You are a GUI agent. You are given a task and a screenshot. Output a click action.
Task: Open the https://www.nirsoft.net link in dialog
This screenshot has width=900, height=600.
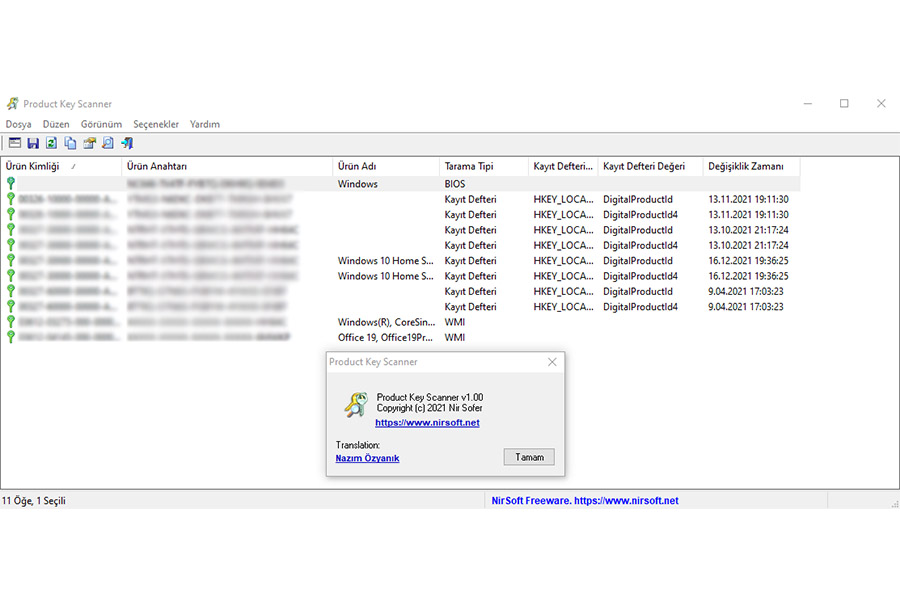click(x=427, y=423)
